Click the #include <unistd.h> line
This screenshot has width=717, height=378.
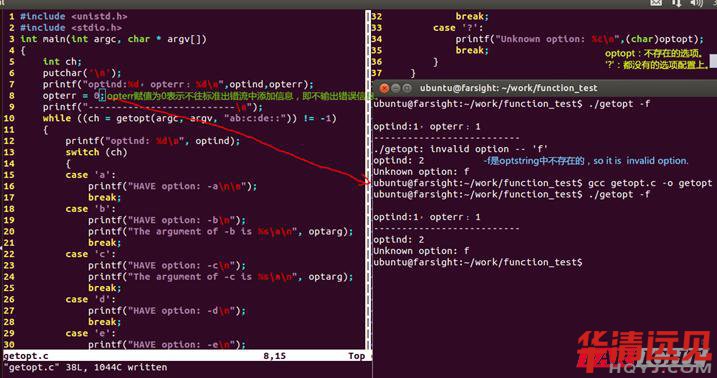pos(74,16)
